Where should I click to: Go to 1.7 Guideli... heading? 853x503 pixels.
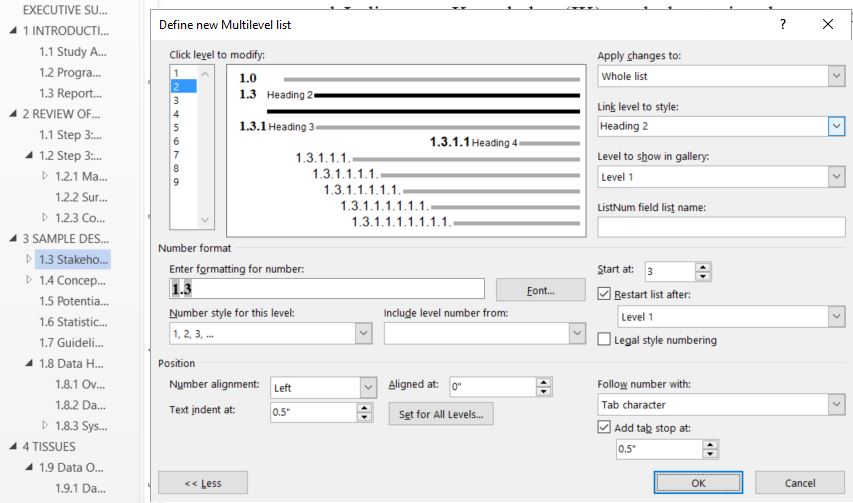pos(71,343)
